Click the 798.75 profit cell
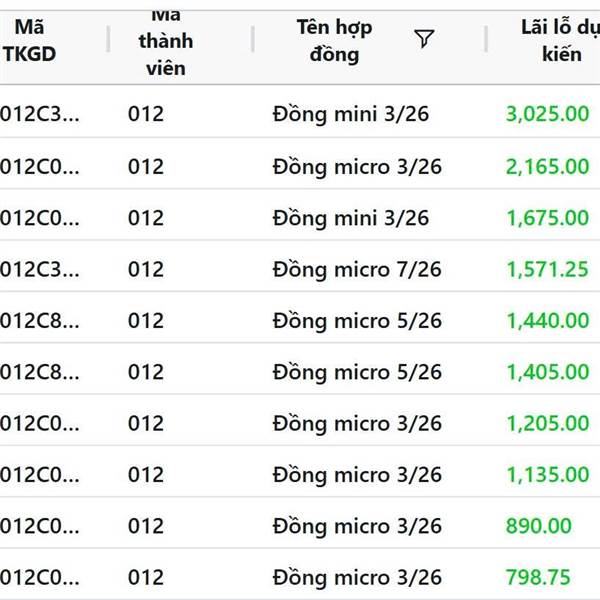 coord(538,578)
